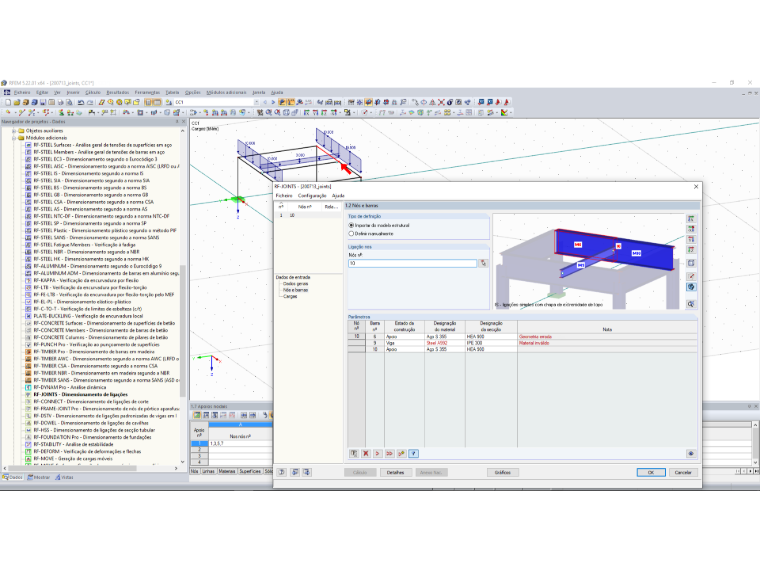This screenshot has width=760, height=570.
Task: Click the navigator scrollbar down arrow
Action: (x=183, y=462)
